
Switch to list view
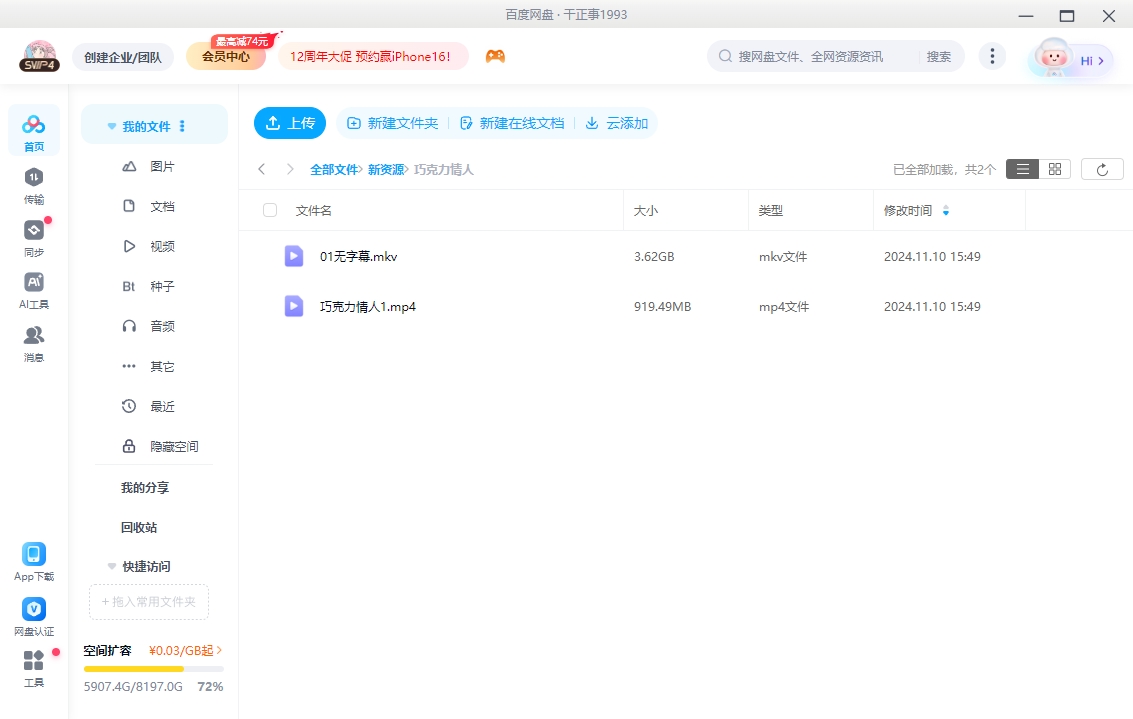coord(1022,169)
